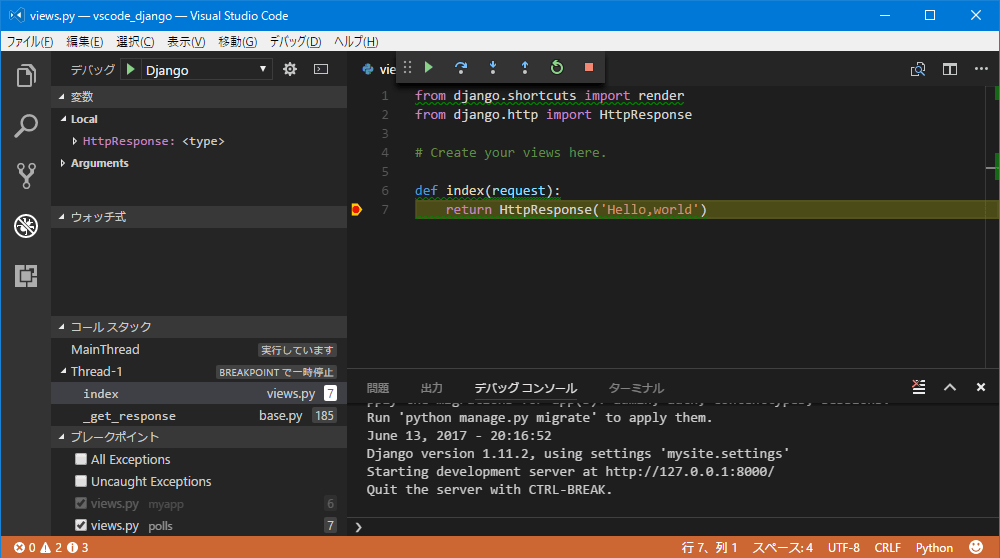Open the Debug view icon
Screen dimensions: 1000x558
[26, 226]
